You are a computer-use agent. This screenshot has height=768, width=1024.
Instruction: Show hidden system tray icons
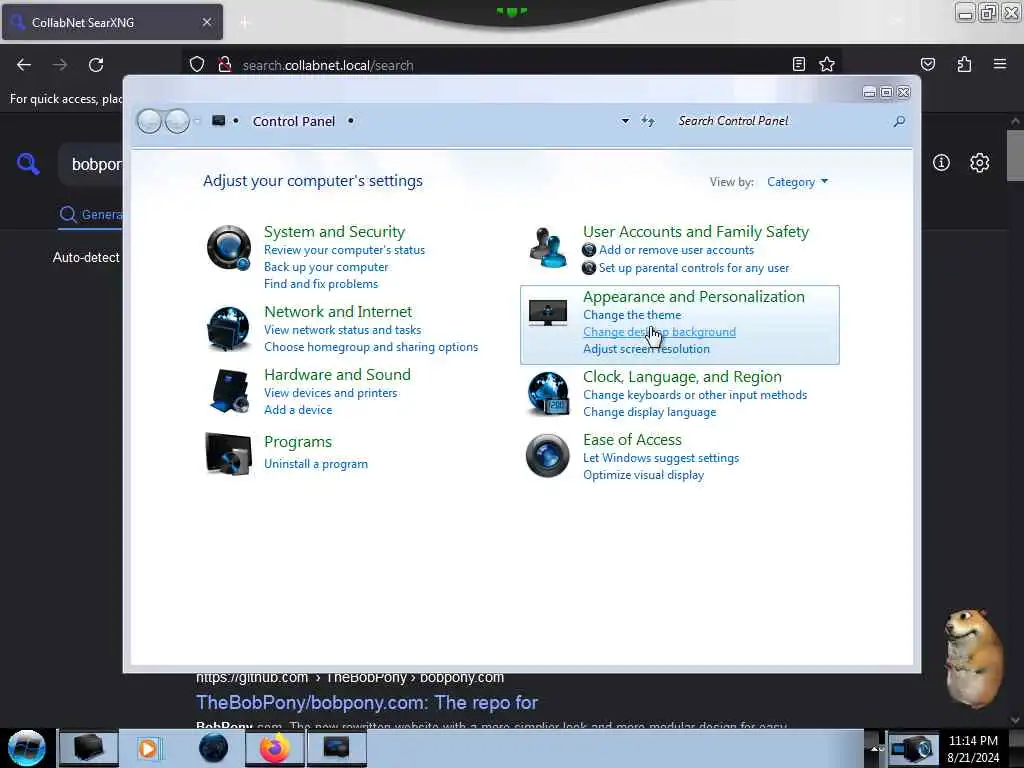(x=873, y=748)
